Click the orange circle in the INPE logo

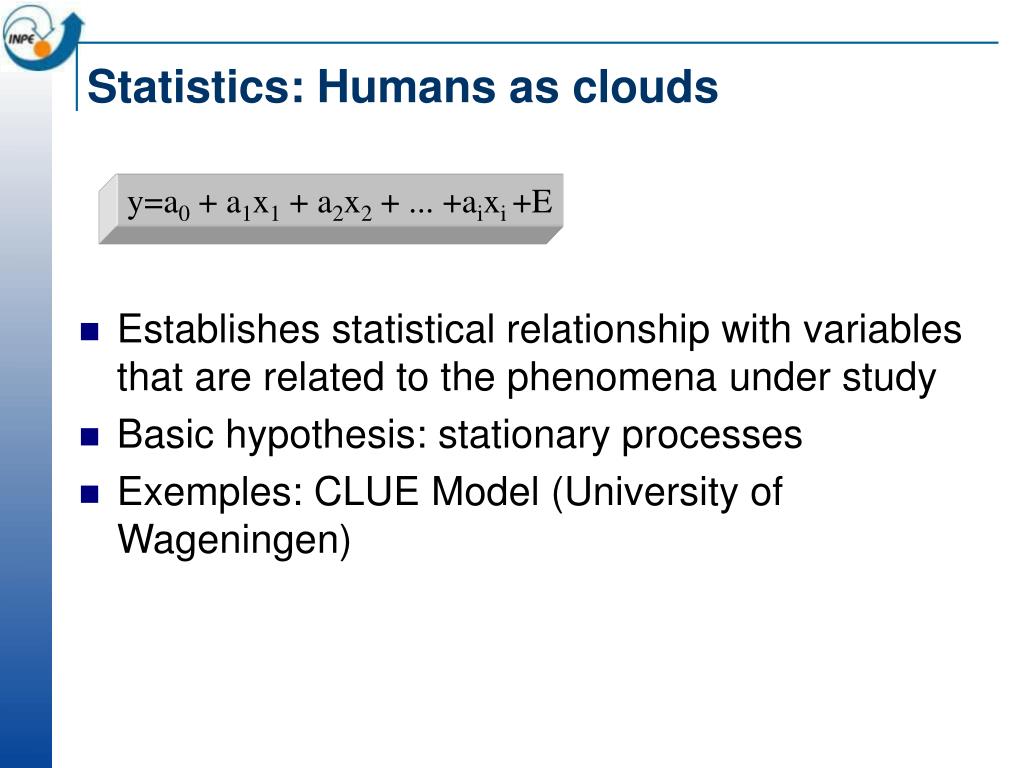[42, 50]
